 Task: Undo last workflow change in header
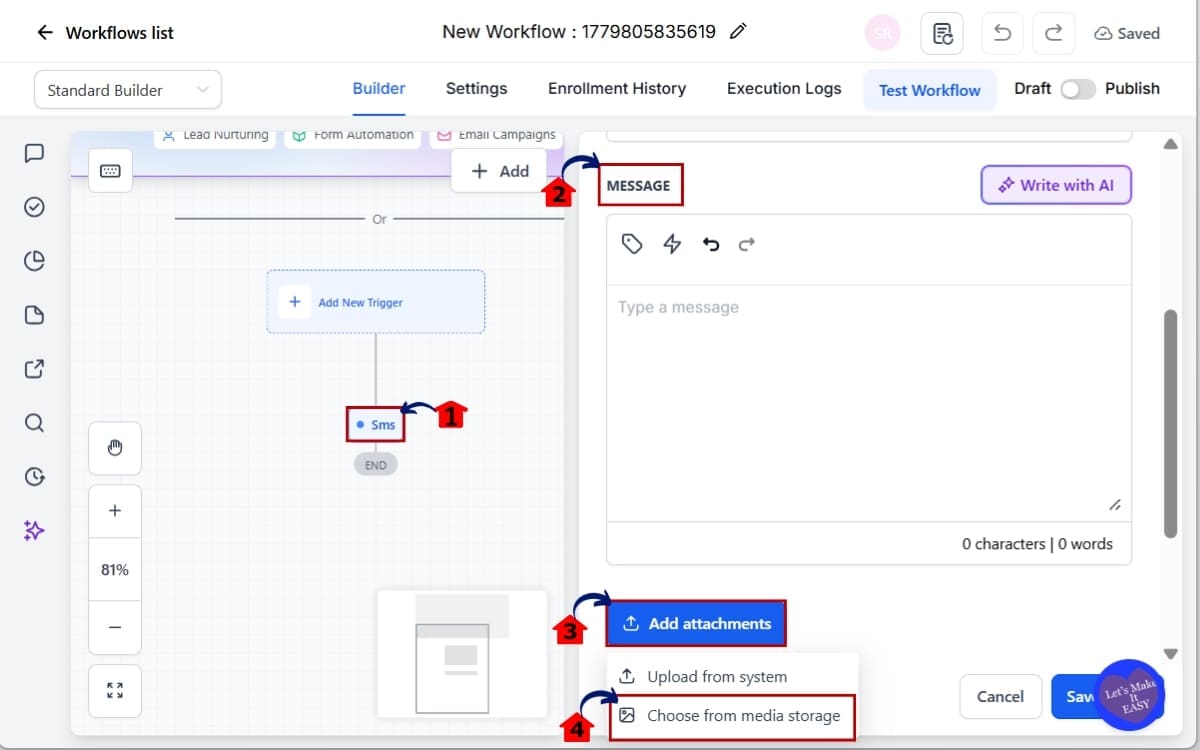1001,33
